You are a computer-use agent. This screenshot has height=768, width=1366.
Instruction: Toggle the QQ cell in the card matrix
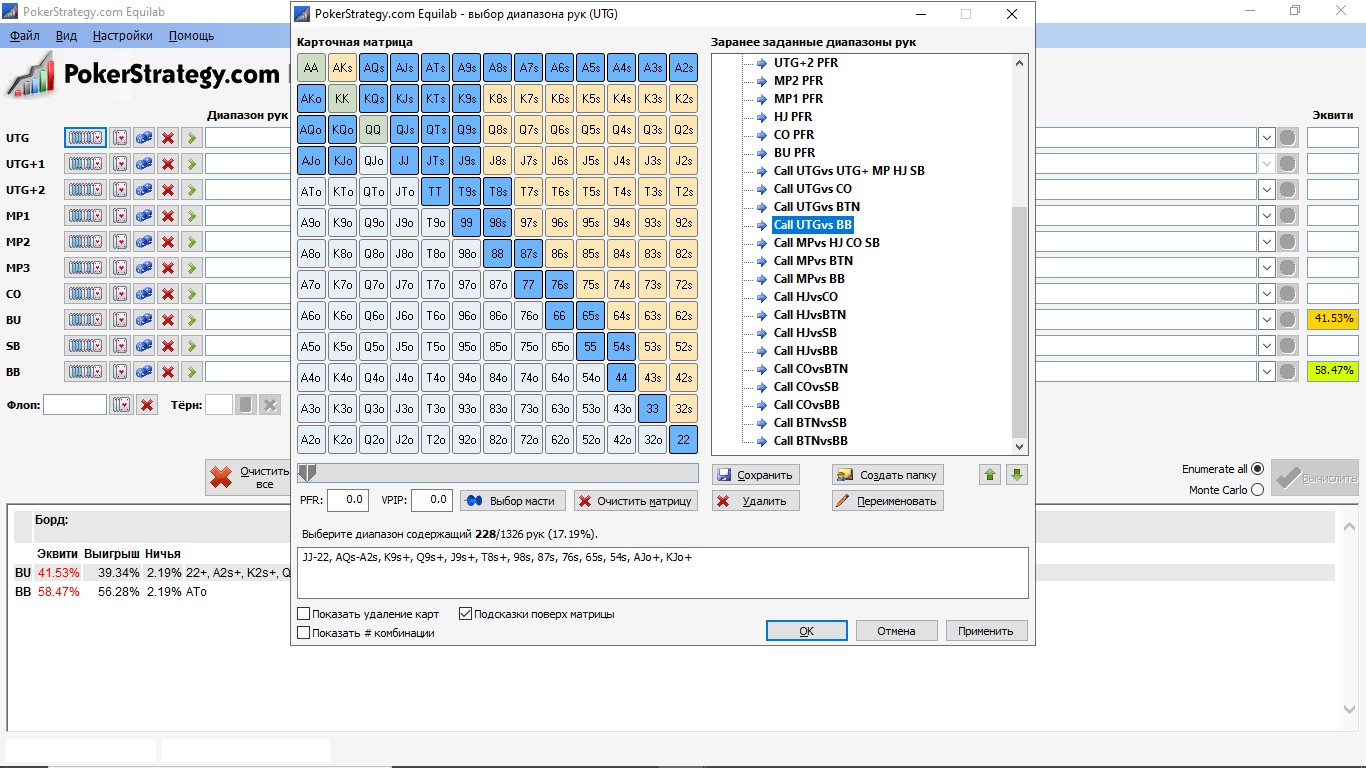click(373, 130)
